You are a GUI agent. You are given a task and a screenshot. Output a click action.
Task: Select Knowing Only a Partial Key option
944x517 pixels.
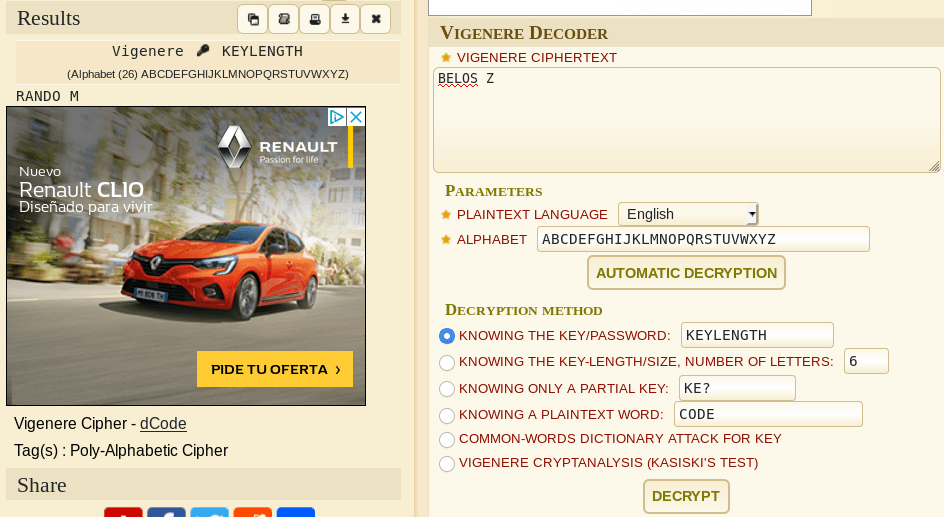(447, 389)
